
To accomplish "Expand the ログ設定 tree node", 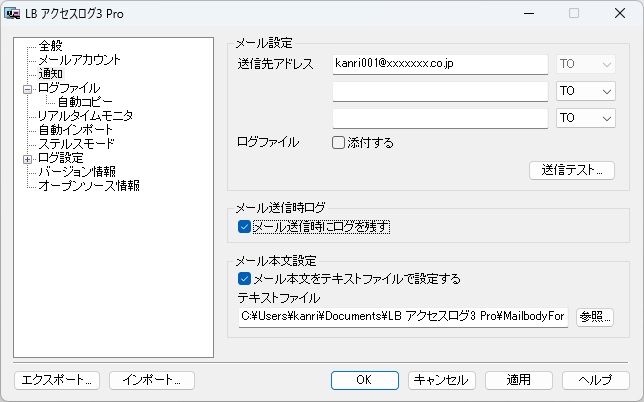I will click(x=28, y=159).
